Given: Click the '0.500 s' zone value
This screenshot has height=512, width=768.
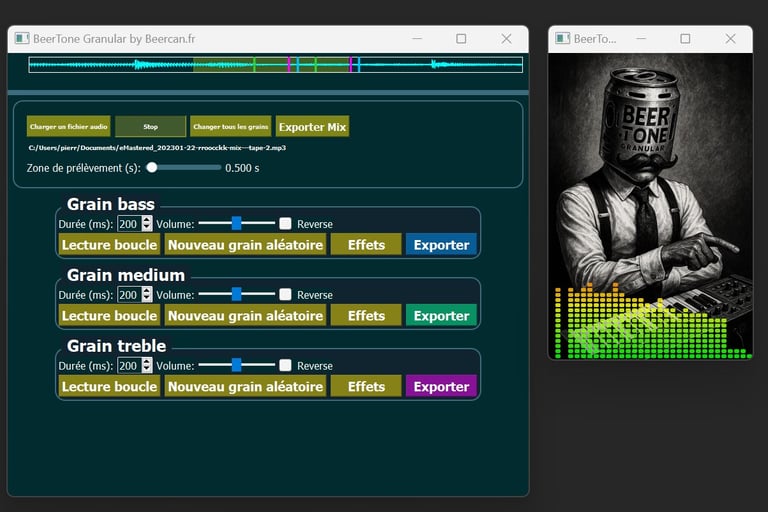Looking at the screenshot, I should pos(242,168).
